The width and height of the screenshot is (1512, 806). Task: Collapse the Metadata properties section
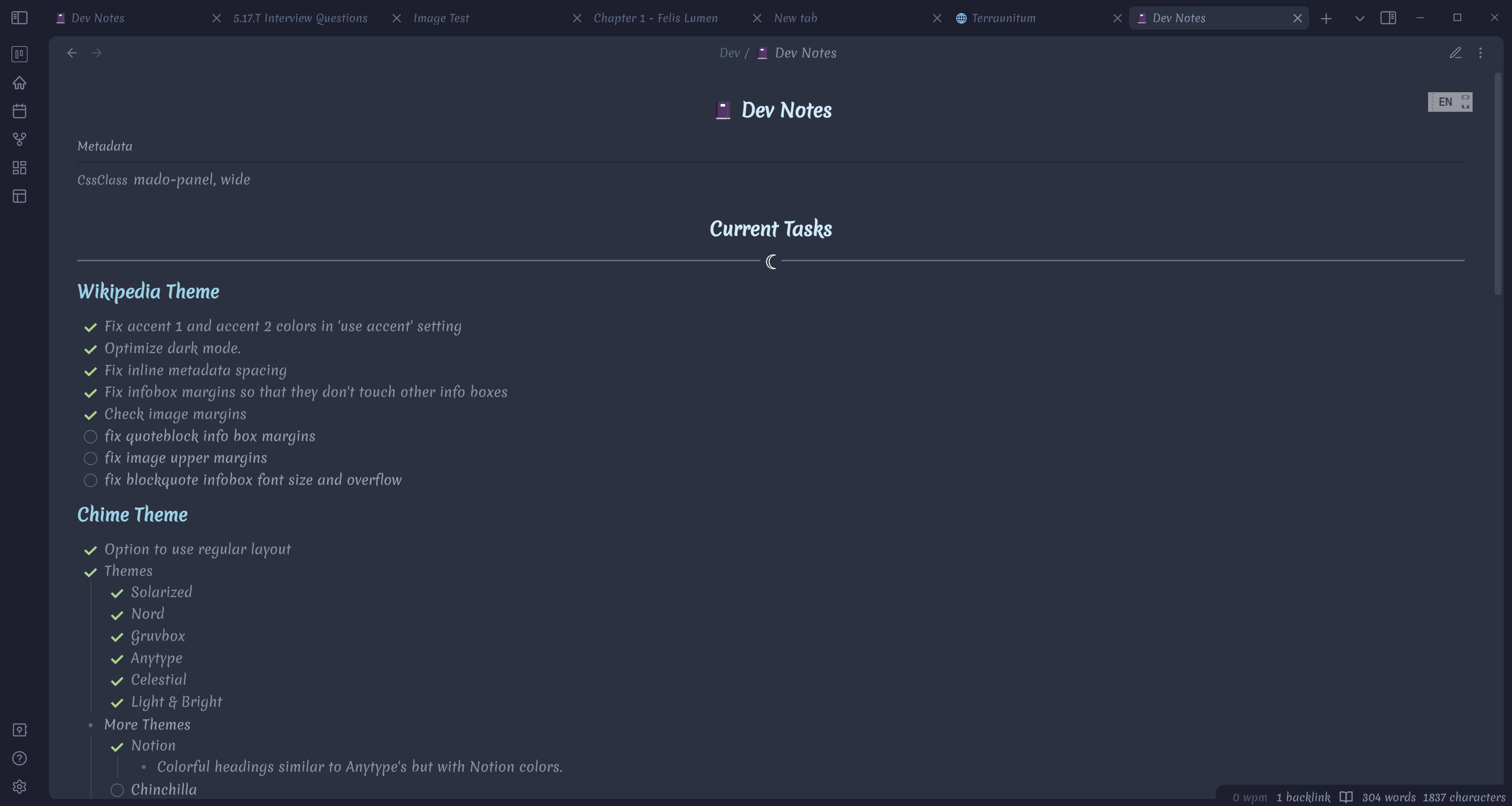point(105,146)
